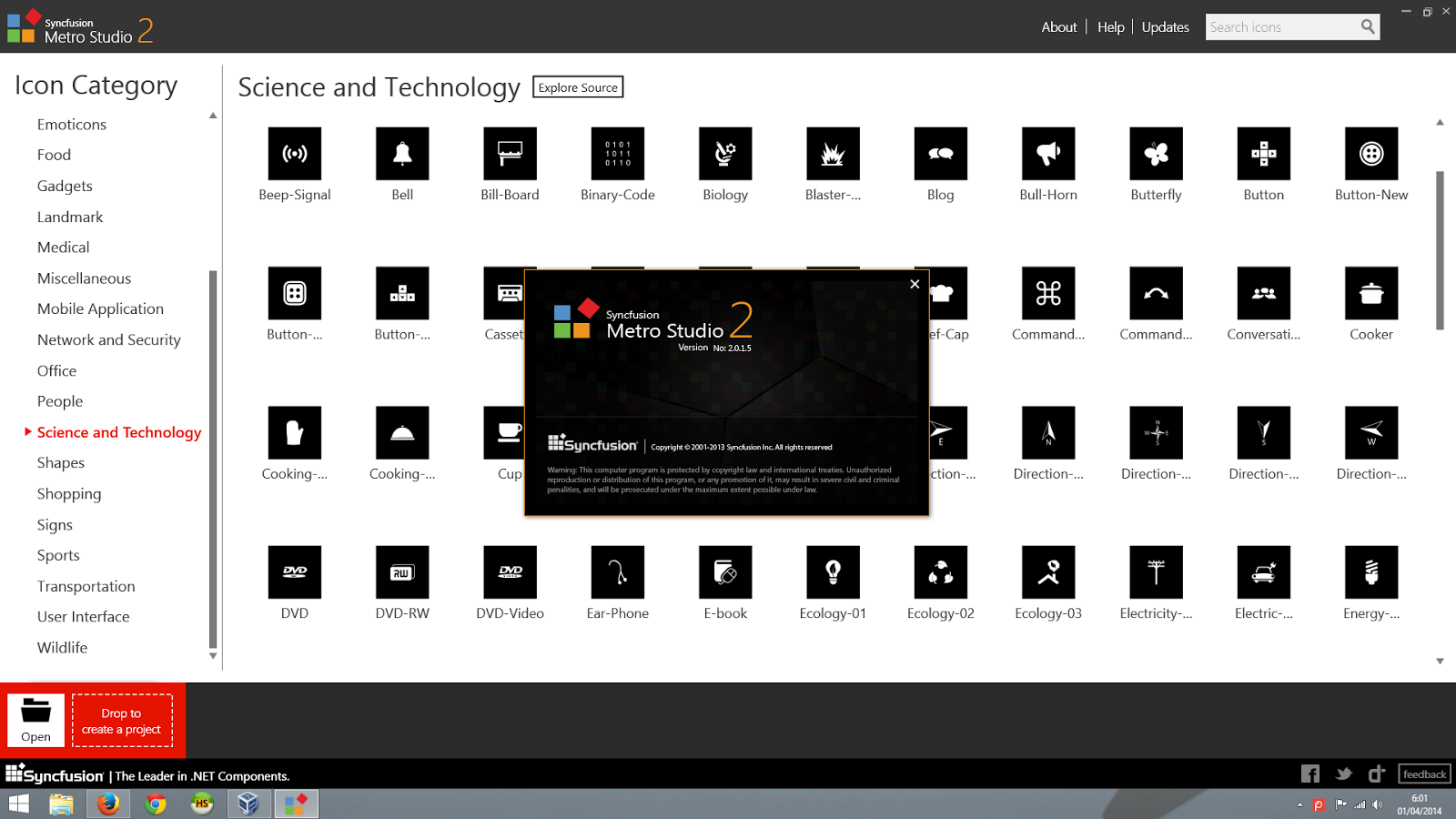The width and height of the screenshot is (1456, 819).
Task: Select the Bull-Horn icon
Action: point(1047,153)
